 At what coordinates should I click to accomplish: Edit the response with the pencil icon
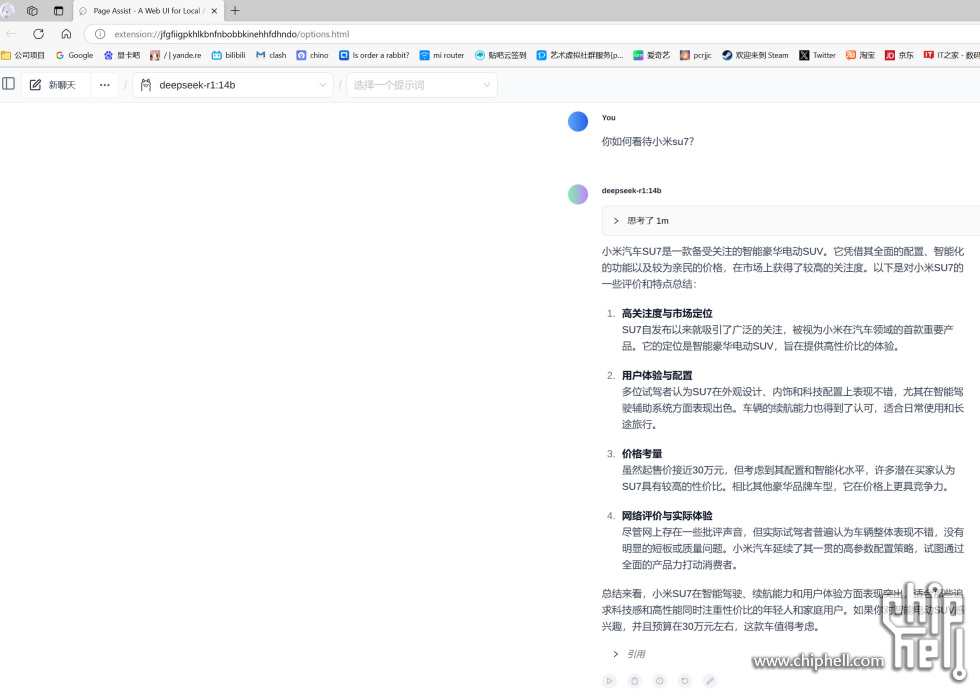tap(709, 681)
